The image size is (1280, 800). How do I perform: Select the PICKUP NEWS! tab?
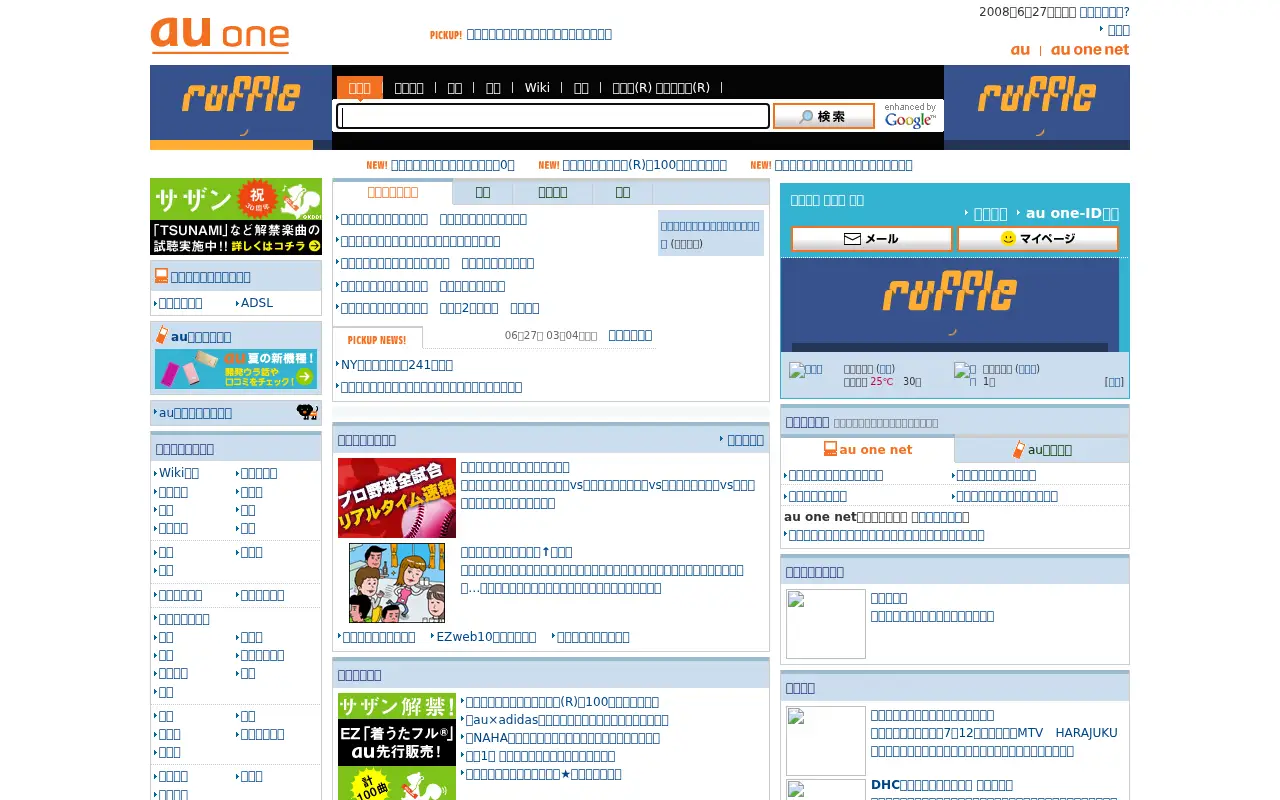(x=377, y=338)
